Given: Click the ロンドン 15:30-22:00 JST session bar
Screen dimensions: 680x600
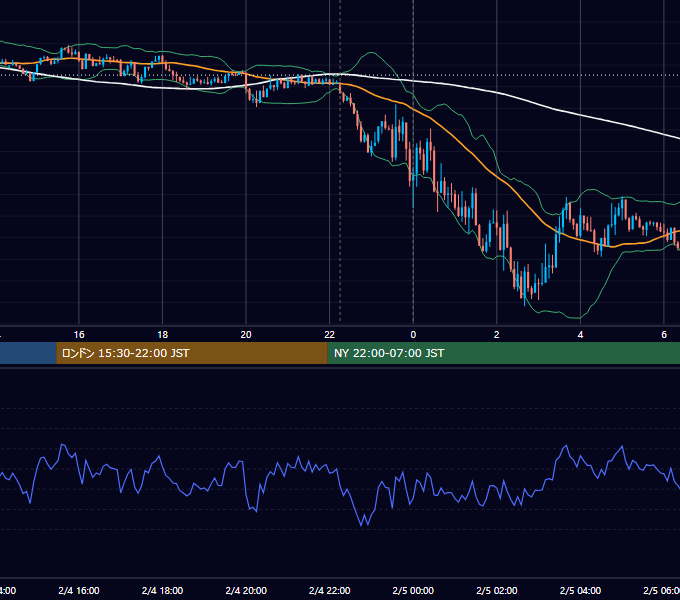Looking at the screenshot, I should pyautogui.click(x=192, y=353).
